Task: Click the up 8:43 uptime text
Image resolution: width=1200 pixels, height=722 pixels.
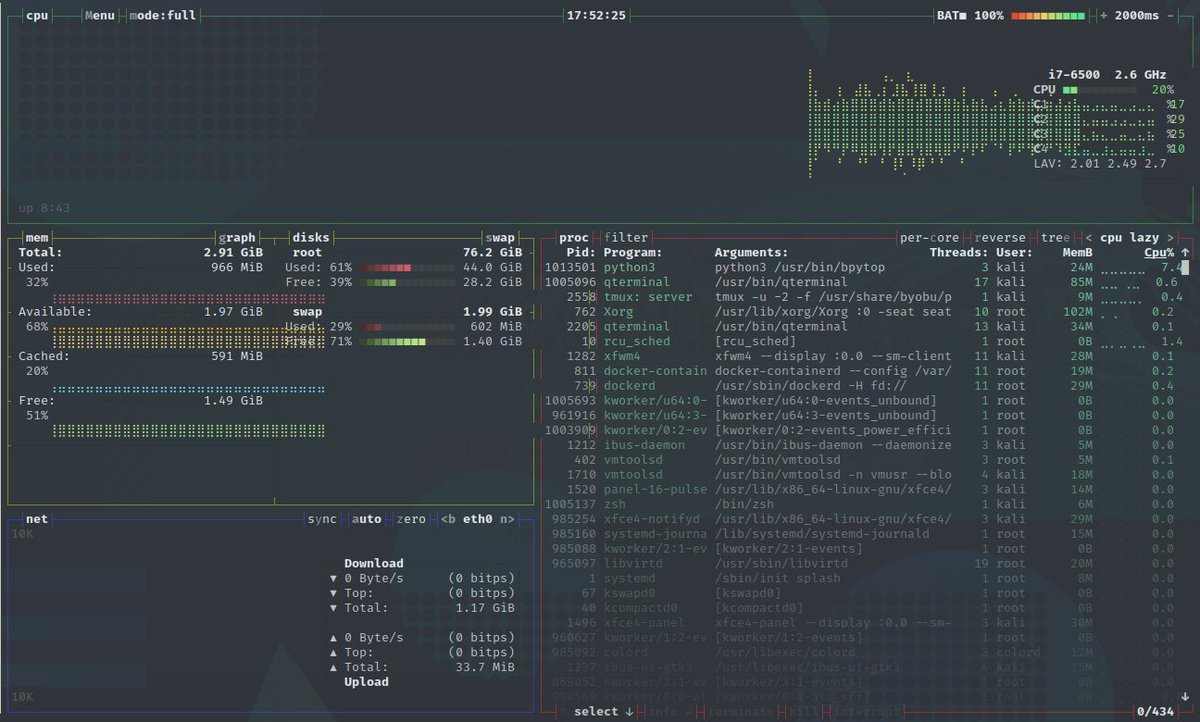Action: pyautogui.click(x=44, y=209)
